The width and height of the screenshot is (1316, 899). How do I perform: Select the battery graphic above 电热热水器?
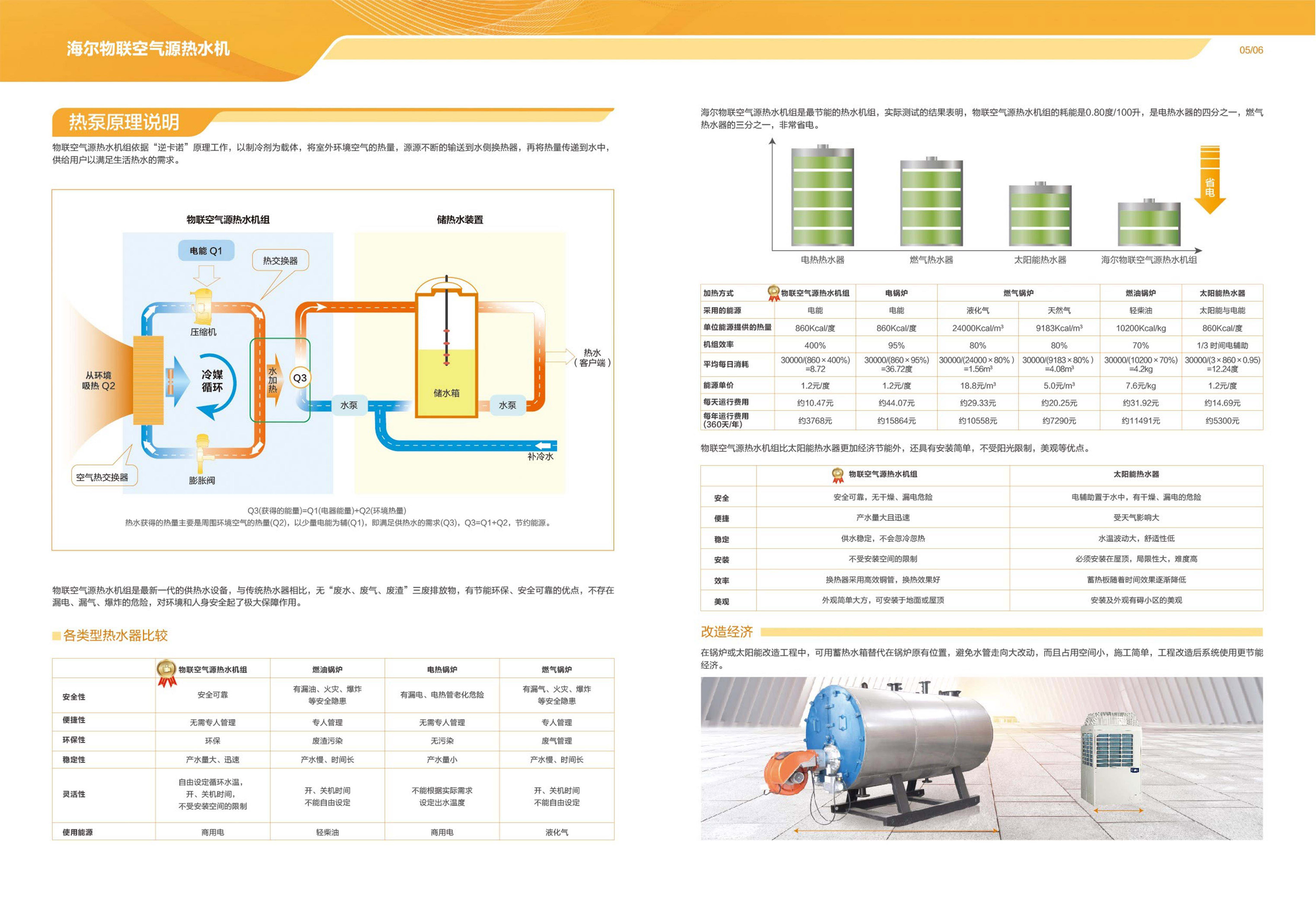click(822, 196)
